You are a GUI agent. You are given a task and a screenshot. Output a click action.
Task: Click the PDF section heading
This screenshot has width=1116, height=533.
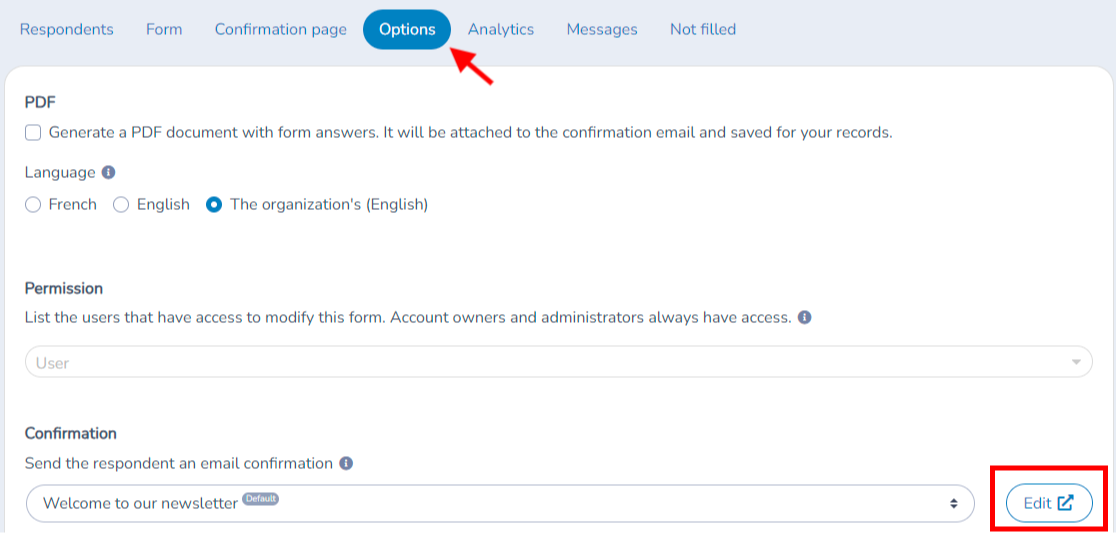(x=40, y=102)
